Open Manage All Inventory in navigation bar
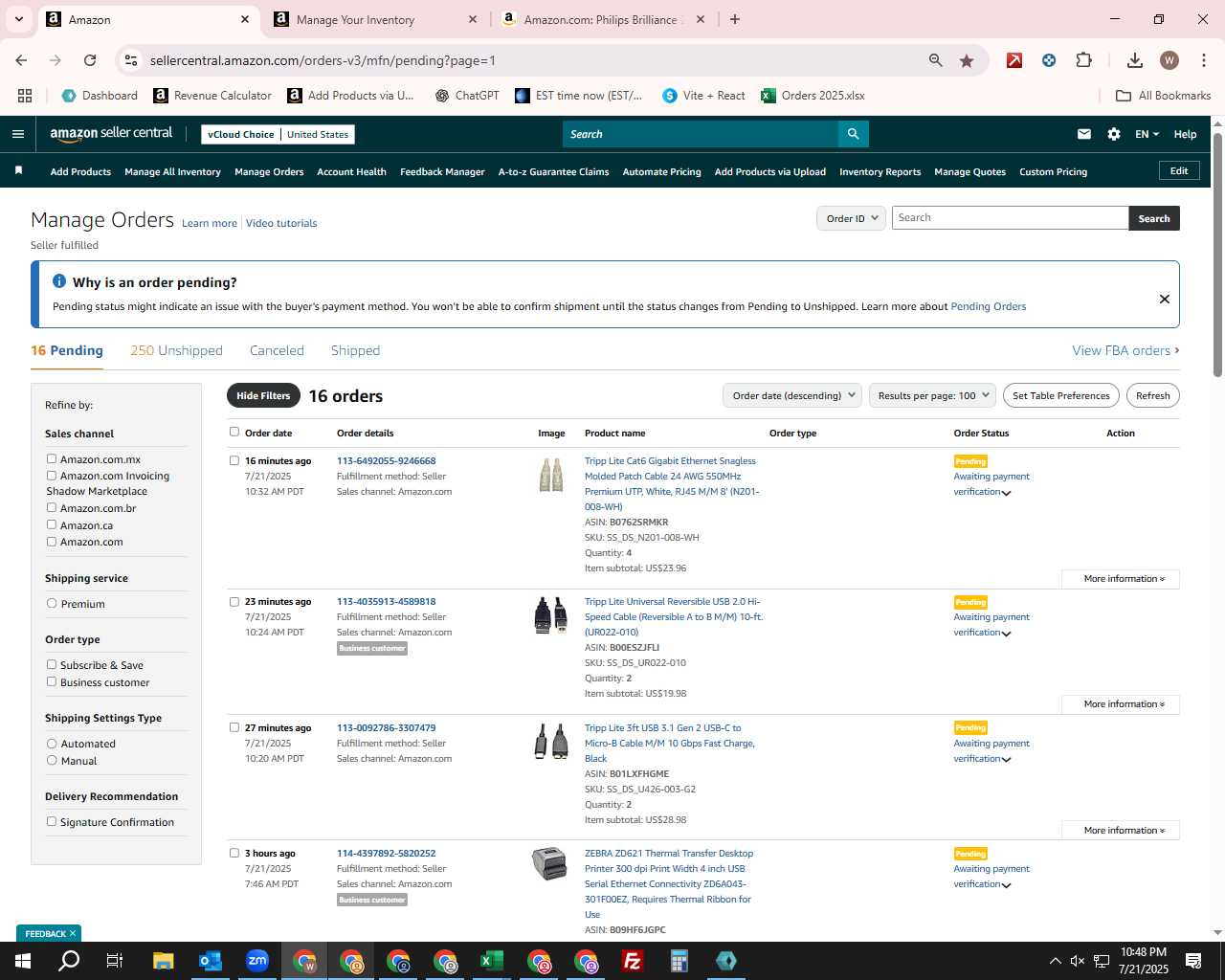1225x980 pixels. 172,172
